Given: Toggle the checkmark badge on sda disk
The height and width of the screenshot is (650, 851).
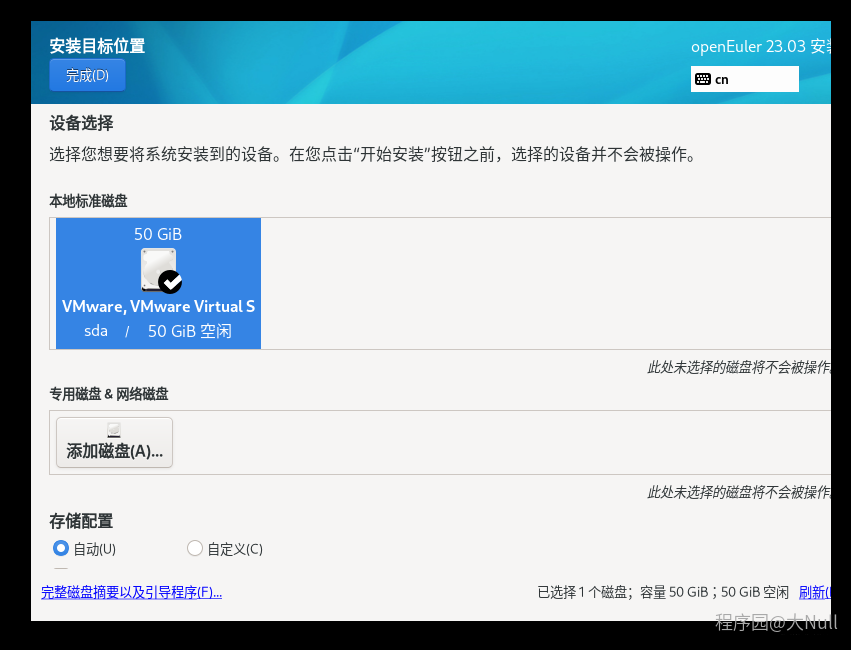Looking at the screenshot, I should tap(171, 281).
